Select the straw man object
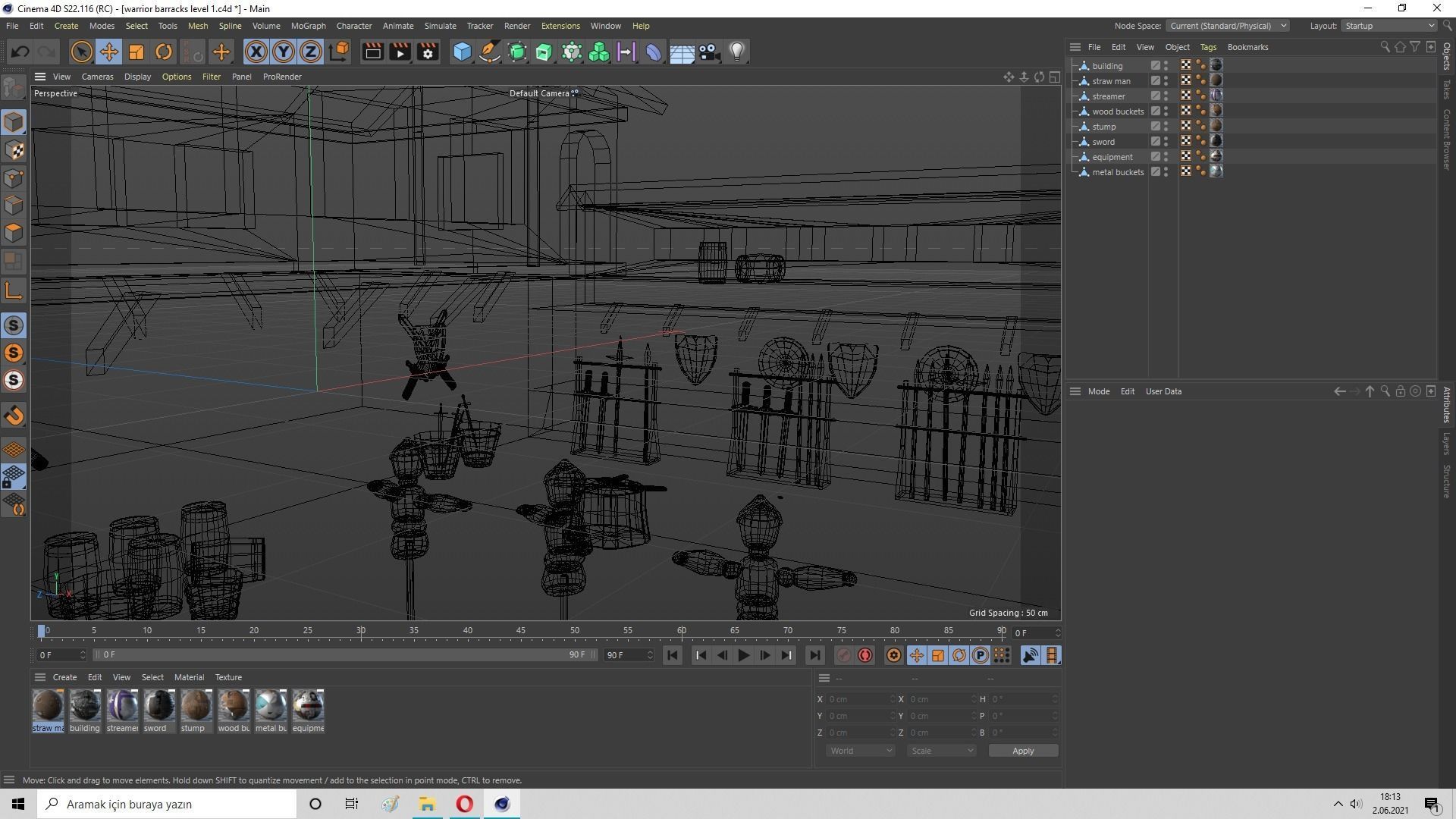The width and height of the screenshot is (1456, 819). [1111, 81]
